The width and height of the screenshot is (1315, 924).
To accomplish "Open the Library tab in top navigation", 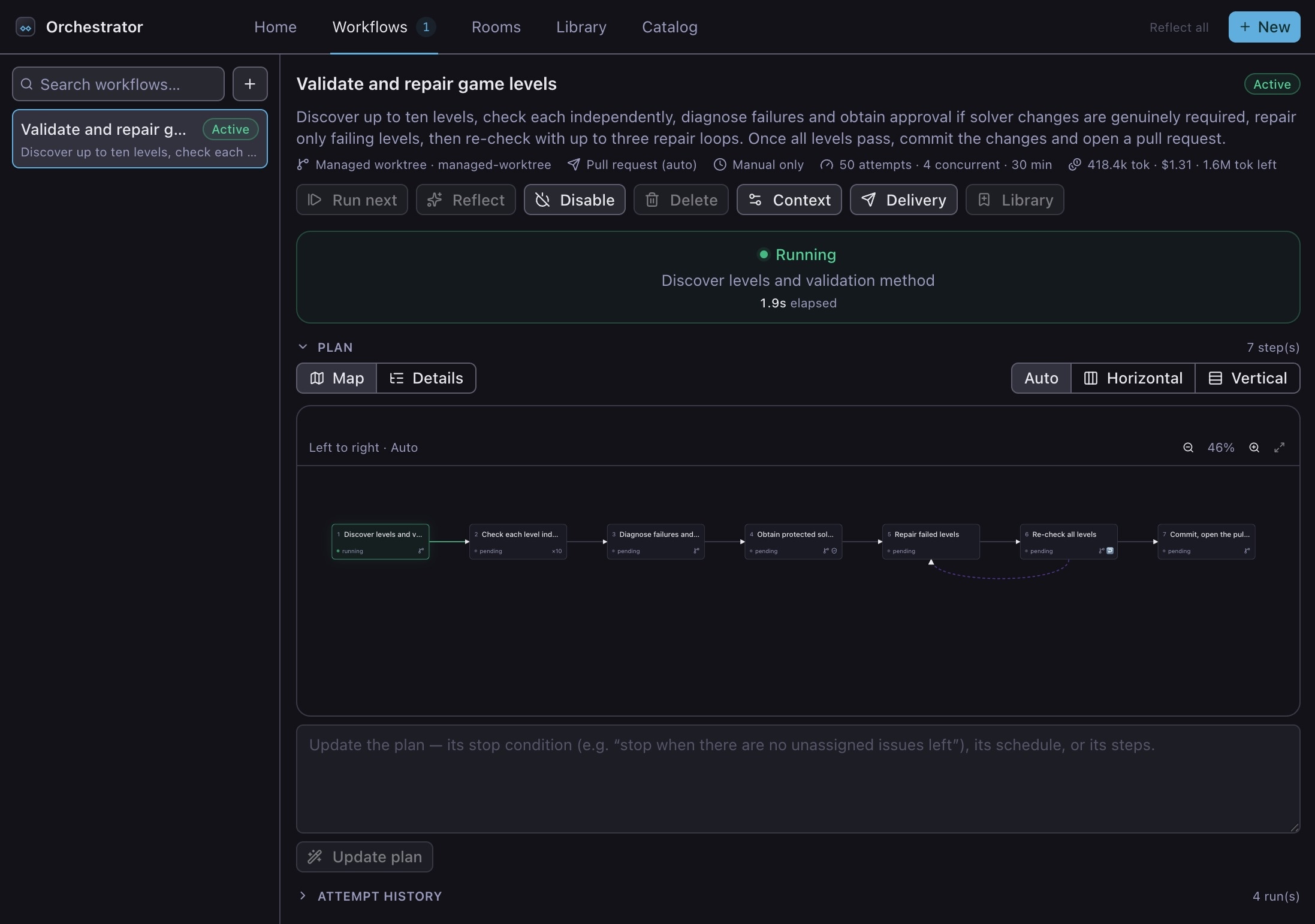I will coord(581,27).
